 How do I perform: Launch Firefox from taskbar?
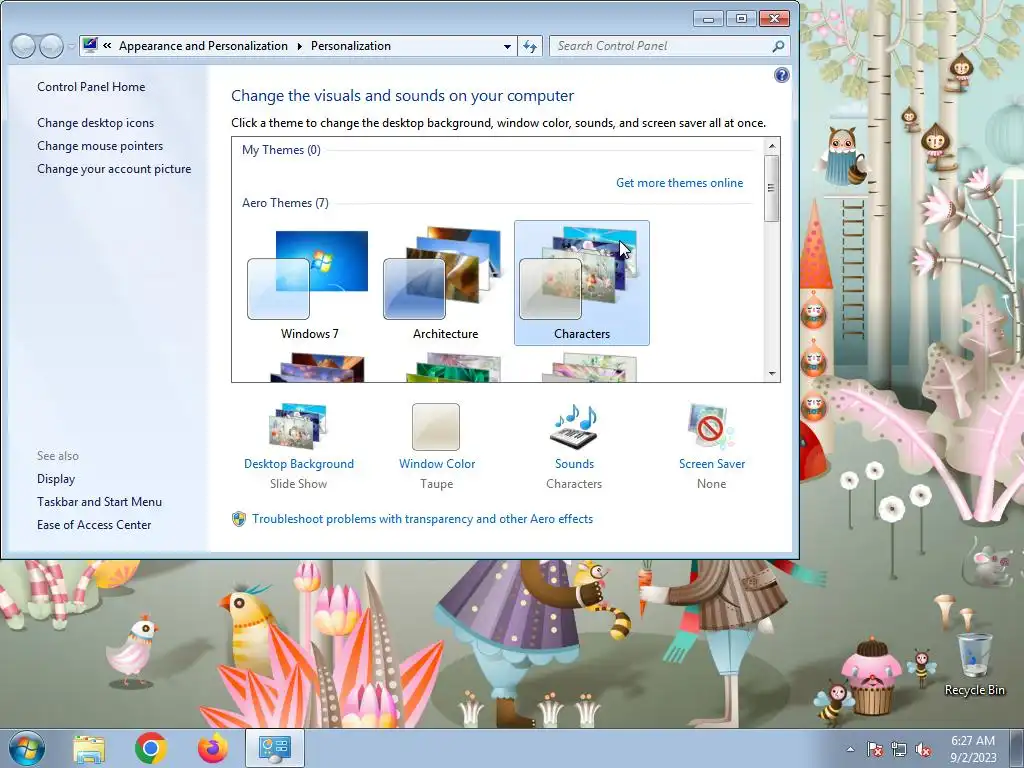[213, 748]
